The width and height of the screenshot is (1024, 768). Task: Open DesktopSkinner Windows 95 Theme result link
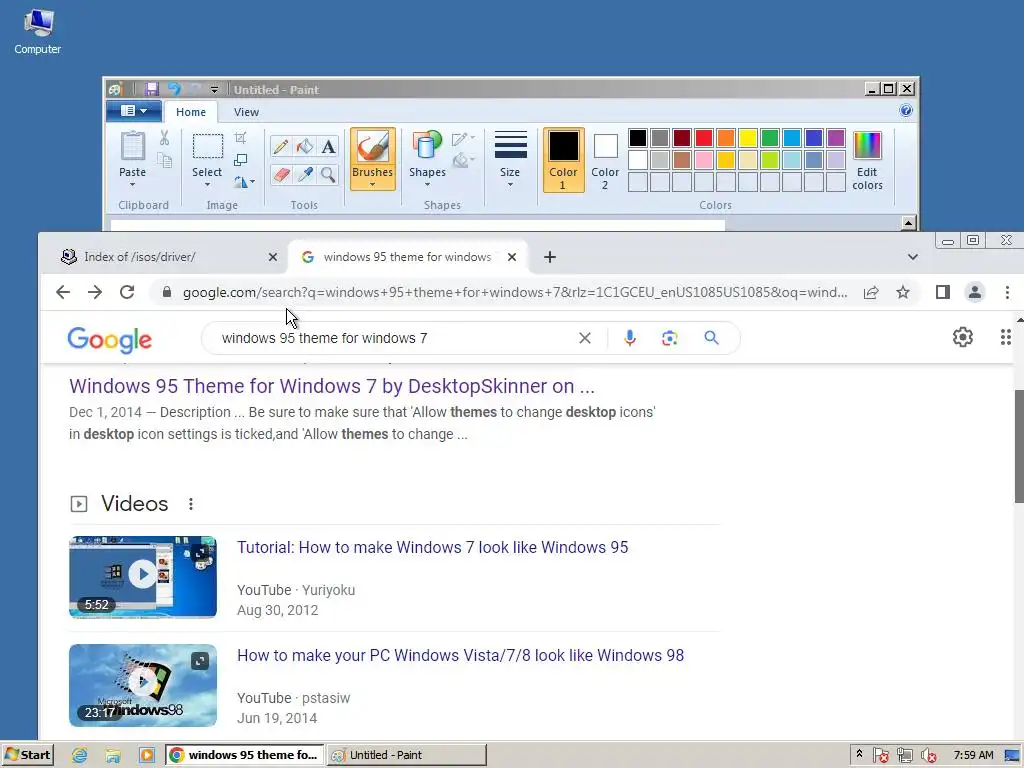(x=332, y=386)
